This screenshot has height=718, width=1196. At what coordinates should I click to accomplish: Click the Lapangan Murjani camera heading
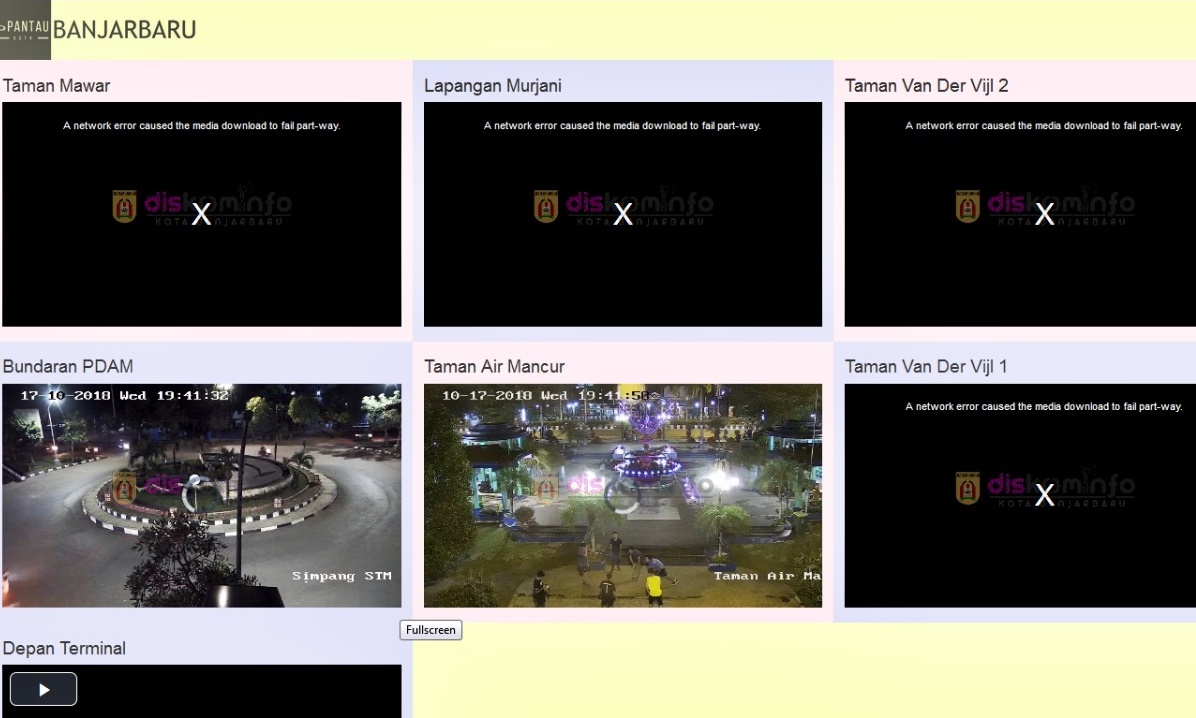[x=492, y=86]
